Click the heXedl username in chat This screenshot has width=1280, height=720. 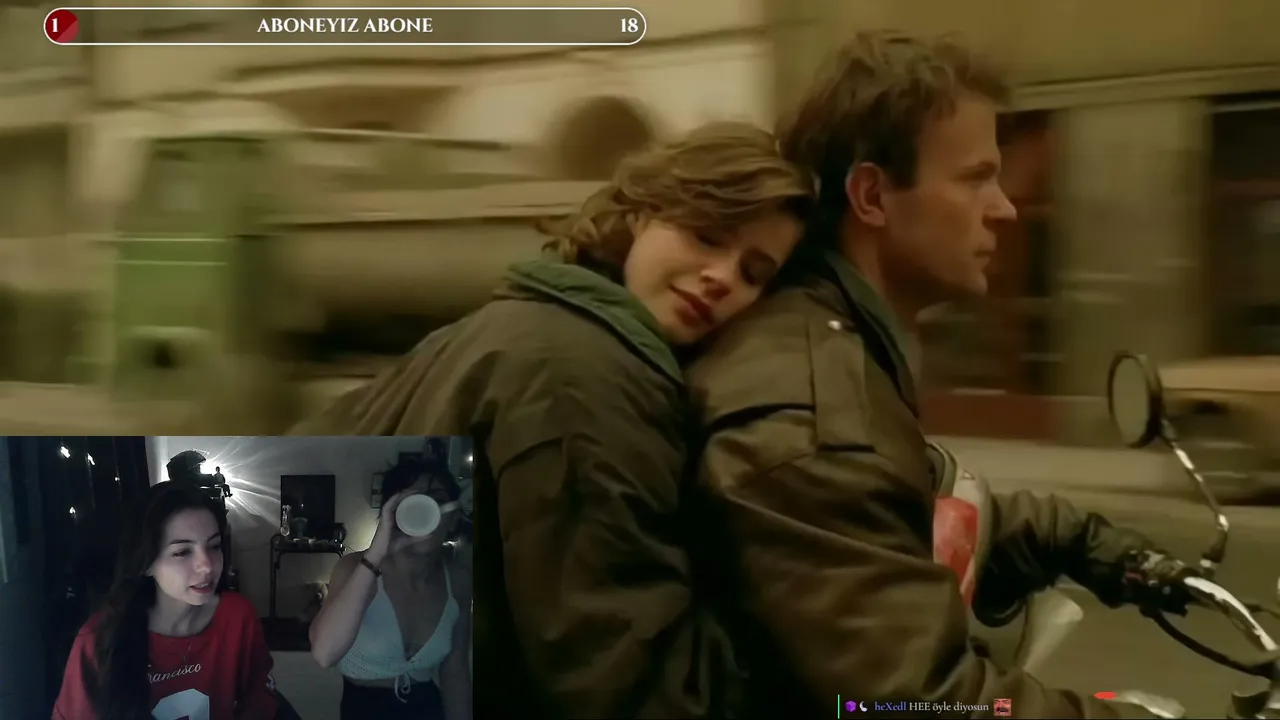pyautogui.click(x=890, y=707)
